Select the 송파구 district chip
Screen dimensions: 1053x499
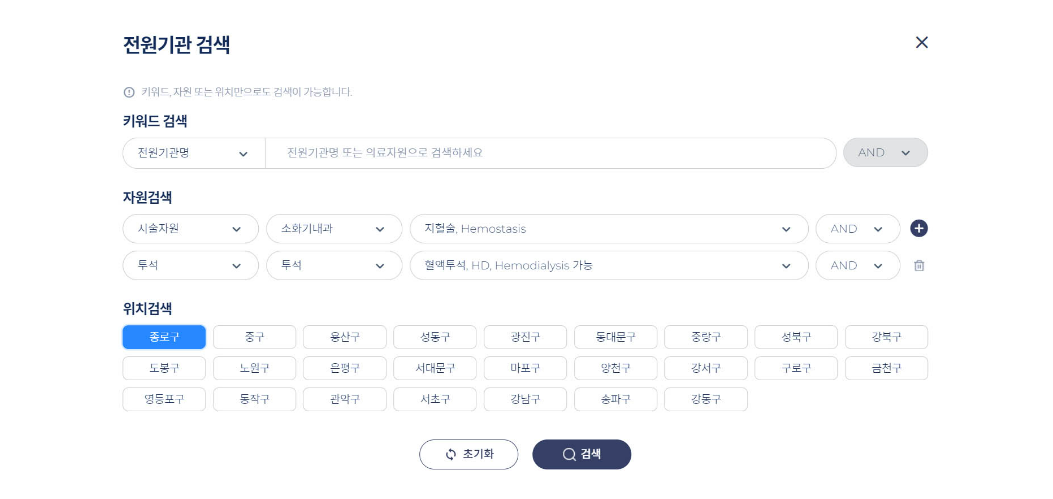coord(616,399)
